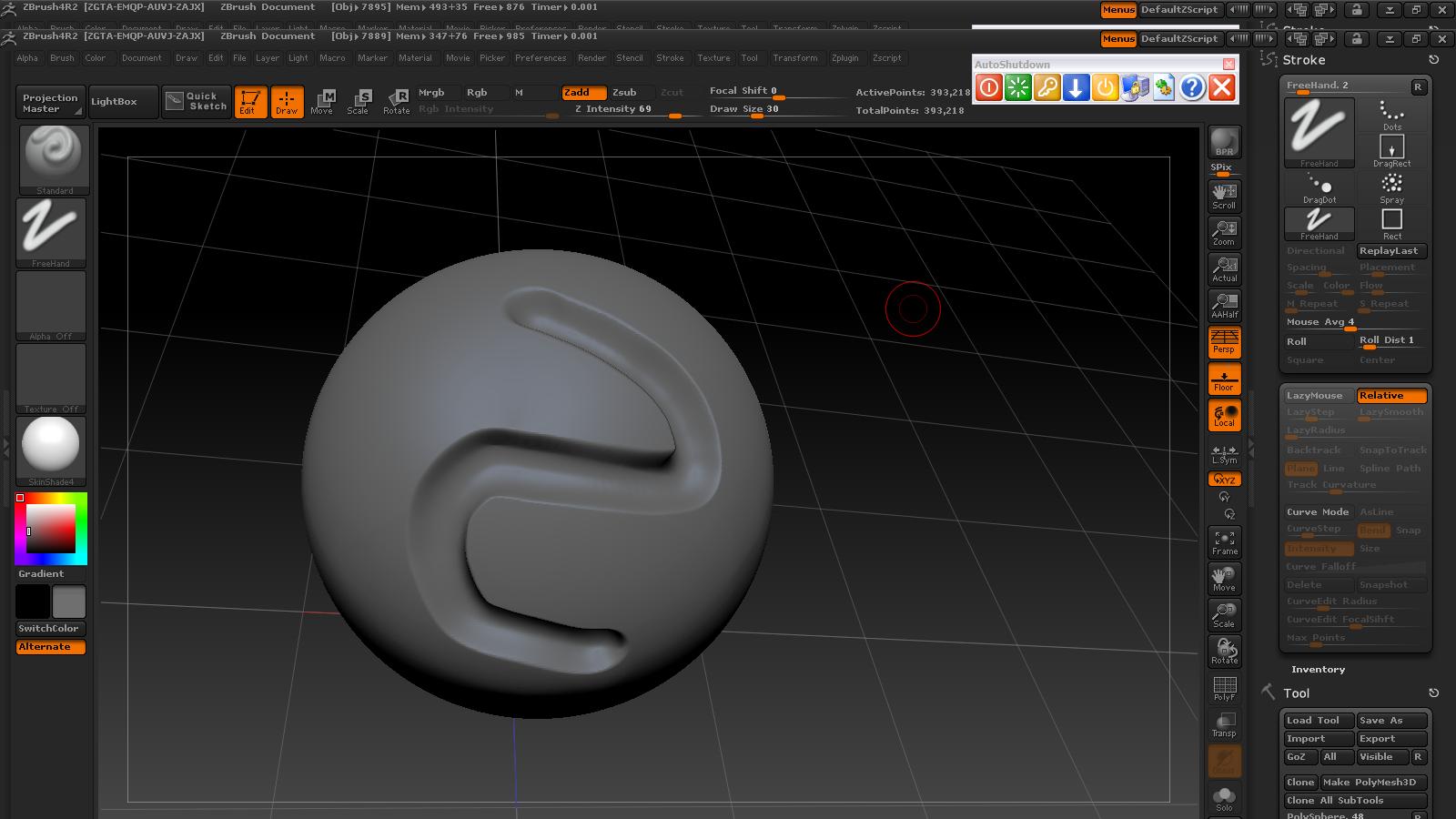Click the Scroll canvas navigation icon
The height and width of the screenshot is (819, 1456).
[x=1225, y=196]
